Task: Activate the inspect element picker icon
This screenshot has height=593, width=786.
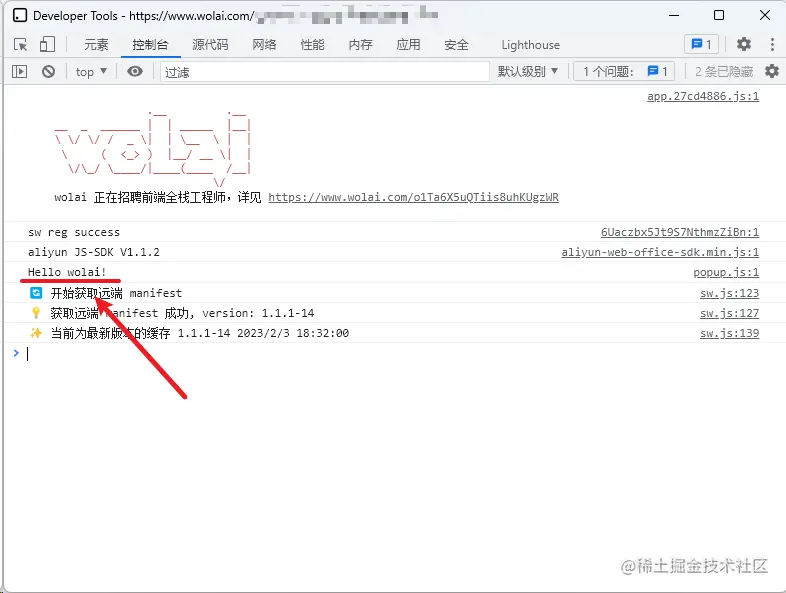Action: tap(21, 45)
